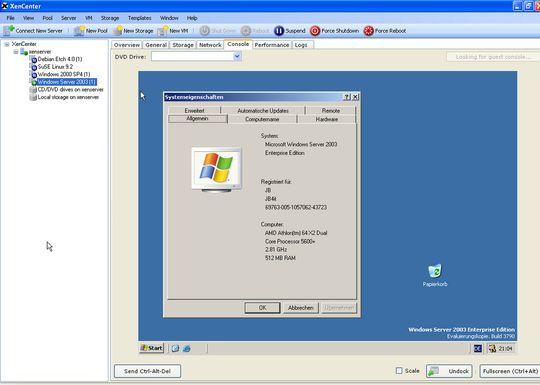Collapse the XenCenter root tree node
Screen dimensions: 540x385
tap(7, 44)
